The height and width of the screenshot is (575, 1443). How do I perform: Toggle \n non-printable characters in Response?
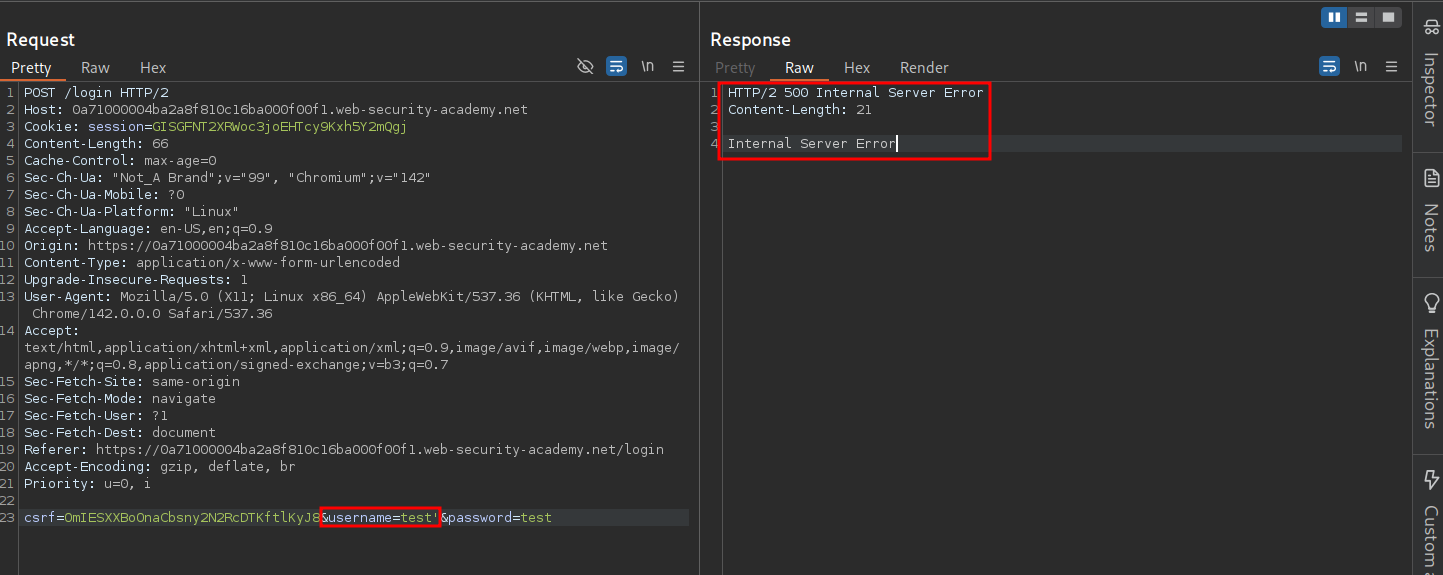[x=1360, y=67]
